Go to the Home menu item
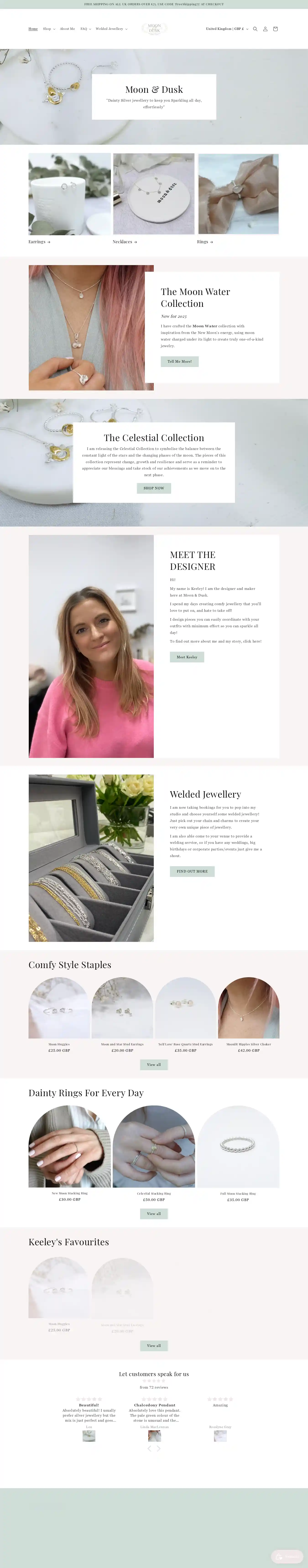 point(33,29)
